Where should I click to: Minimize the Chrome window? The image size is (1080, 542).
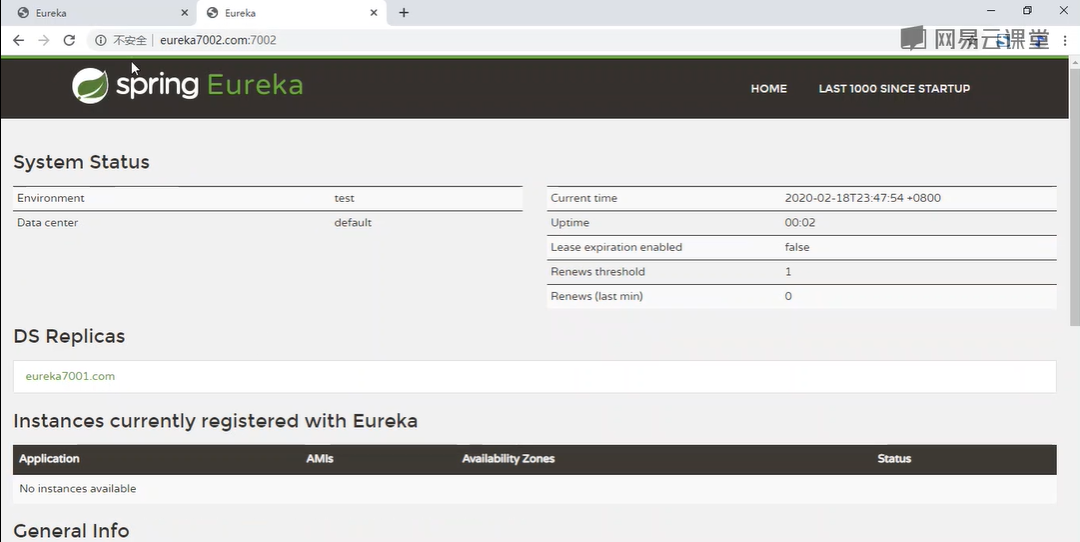click(x=991, y=11)
